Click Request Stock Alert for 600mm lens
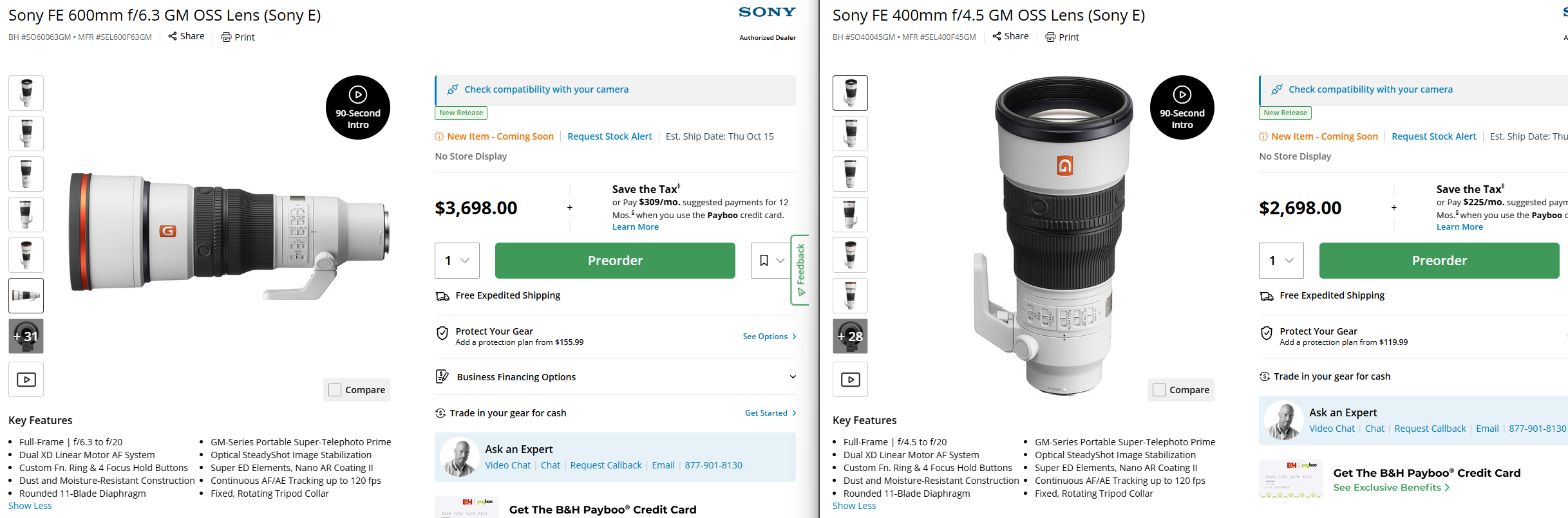Screen dimensions: 1568x518 tap(610, 136)
